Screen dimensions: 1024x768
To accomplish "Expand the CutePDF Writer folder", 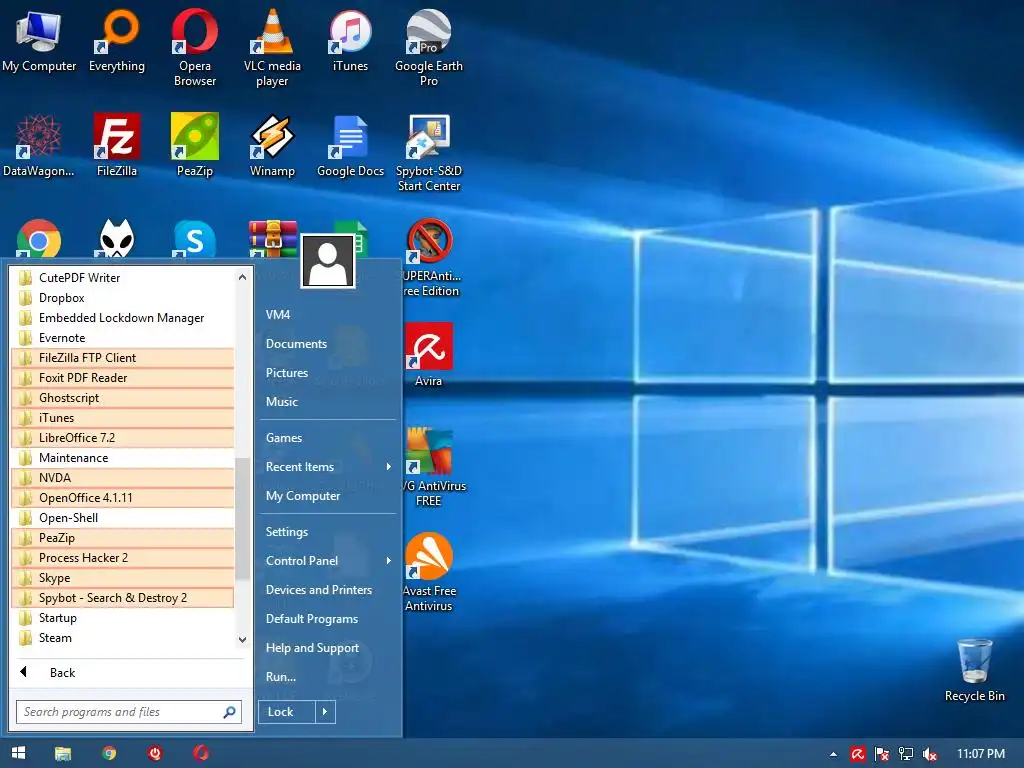I will click(x=123, y=278).
